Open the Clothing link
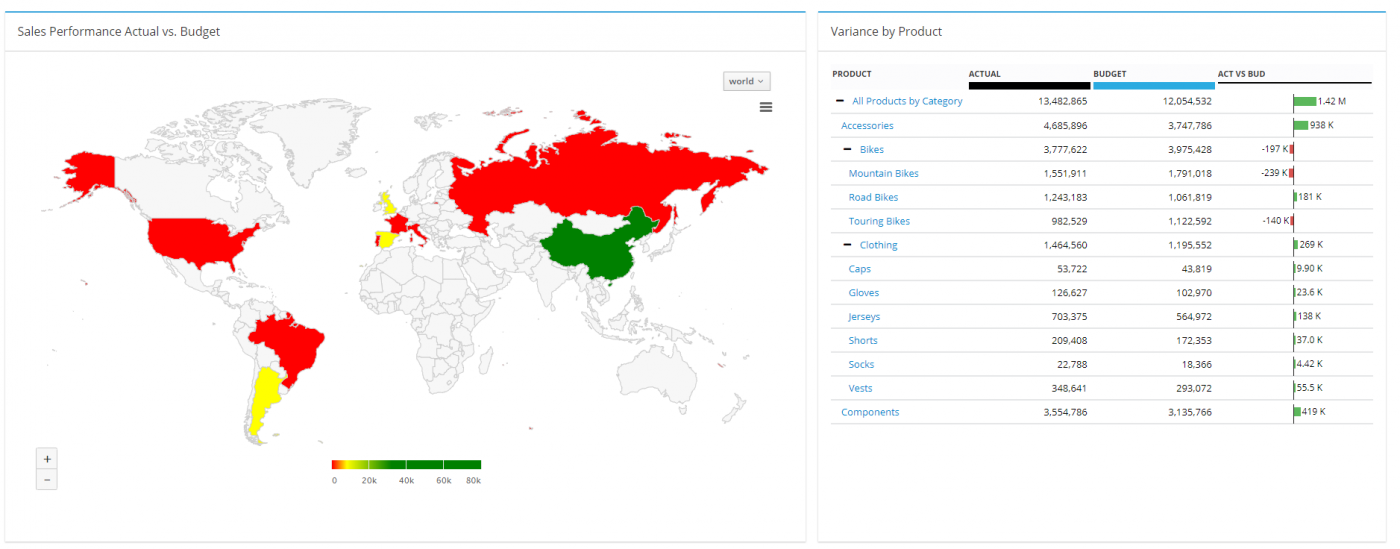 (879, 245)
